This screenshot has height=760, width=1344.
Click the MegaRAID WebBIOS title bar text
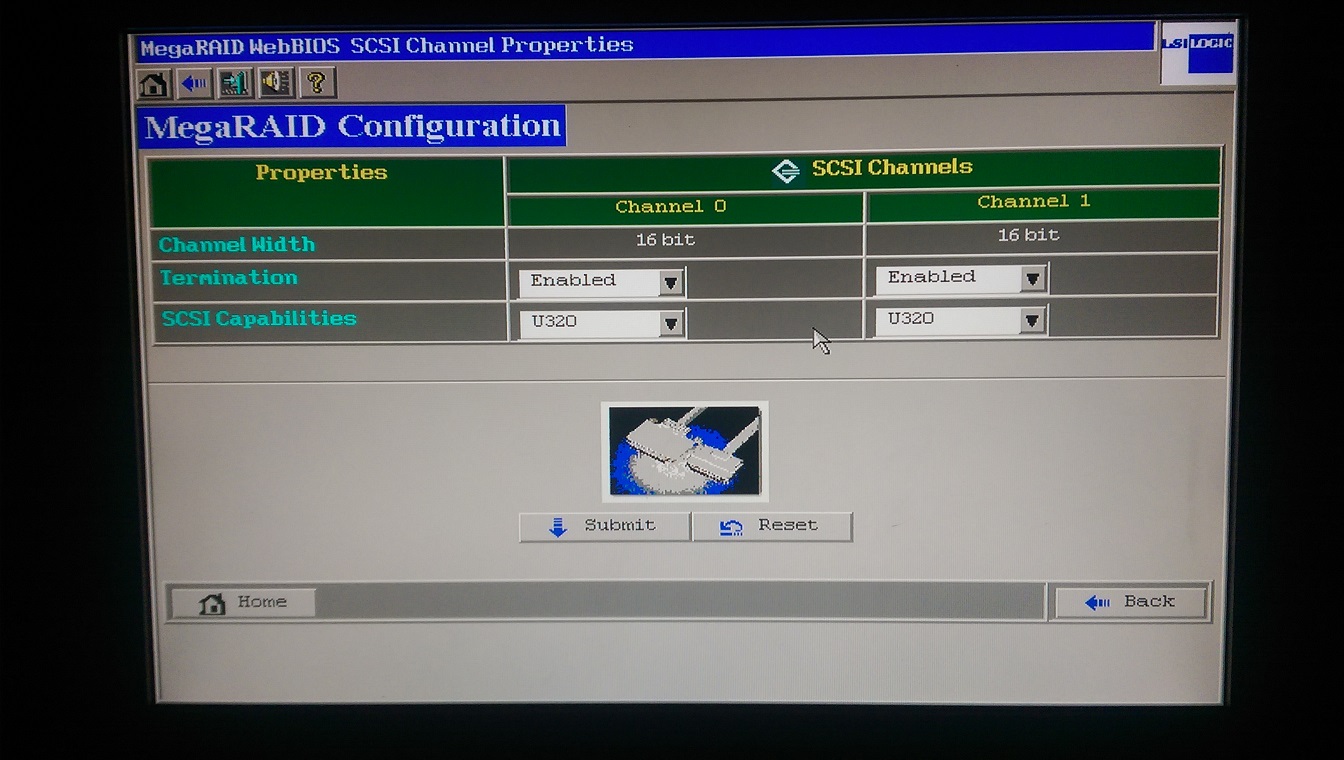[x=387, y=46]
